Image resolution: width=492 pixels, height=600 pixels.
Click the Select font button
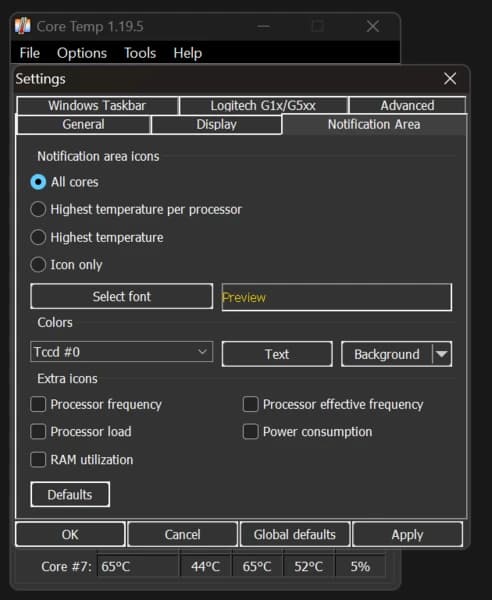[122, 296]
